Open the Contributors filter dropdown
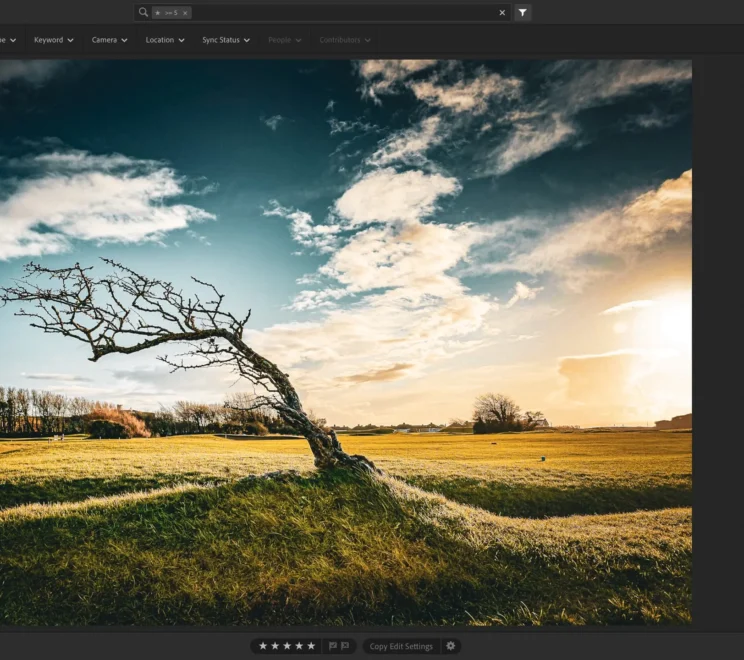Viewport: 744px width, 660px height. (345, 40)
